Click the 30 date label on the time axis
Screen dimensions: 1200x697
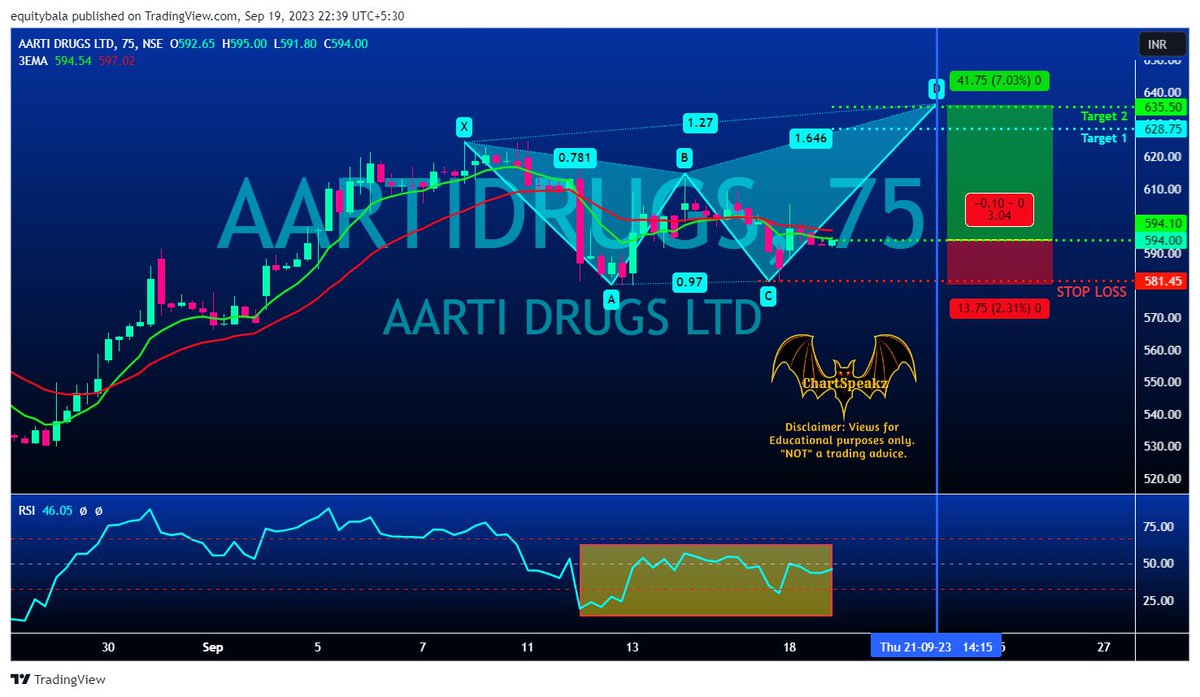click(108, 647)
